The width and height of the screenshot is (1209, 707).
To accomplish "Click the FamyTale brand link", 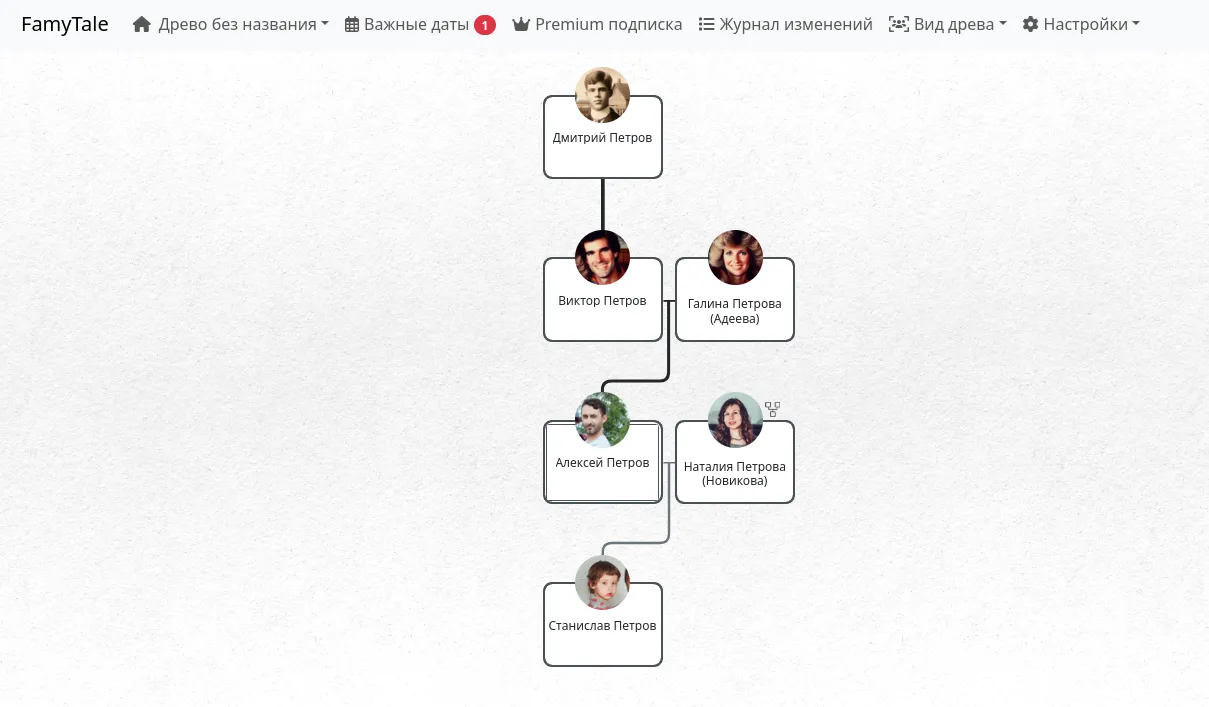I will click(x=65, y=24).
